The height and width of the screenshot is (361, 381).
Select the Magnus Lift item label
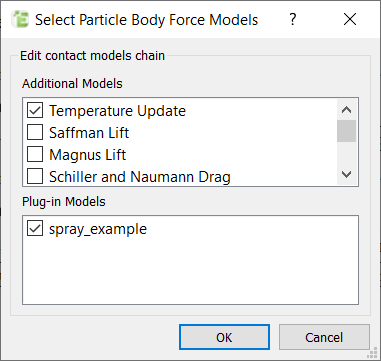tap(88, 155)
